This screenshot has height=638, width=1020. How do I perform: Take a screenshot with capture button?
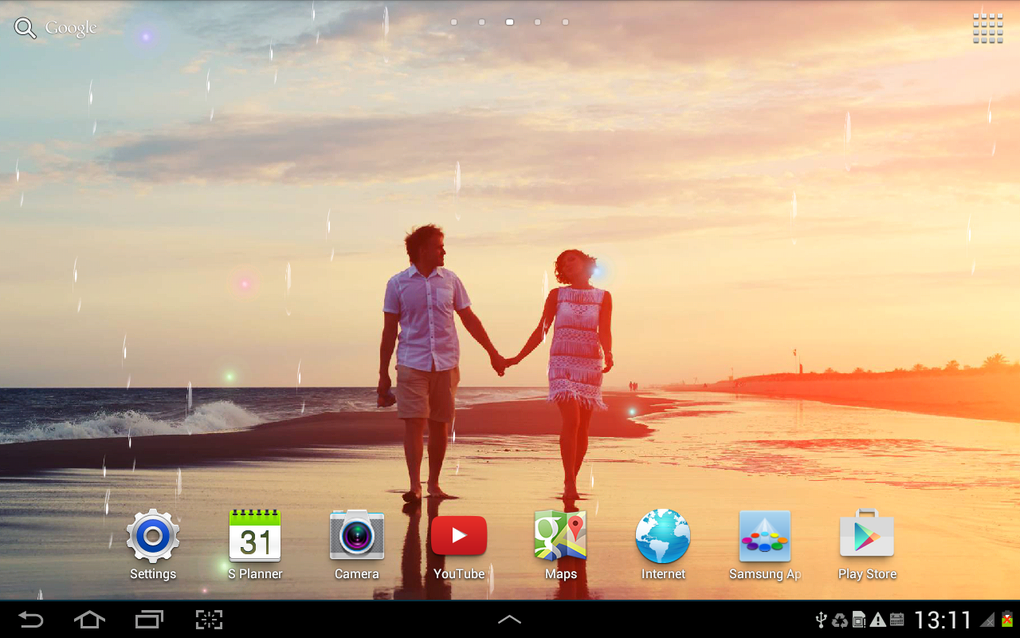click(209, 620)
